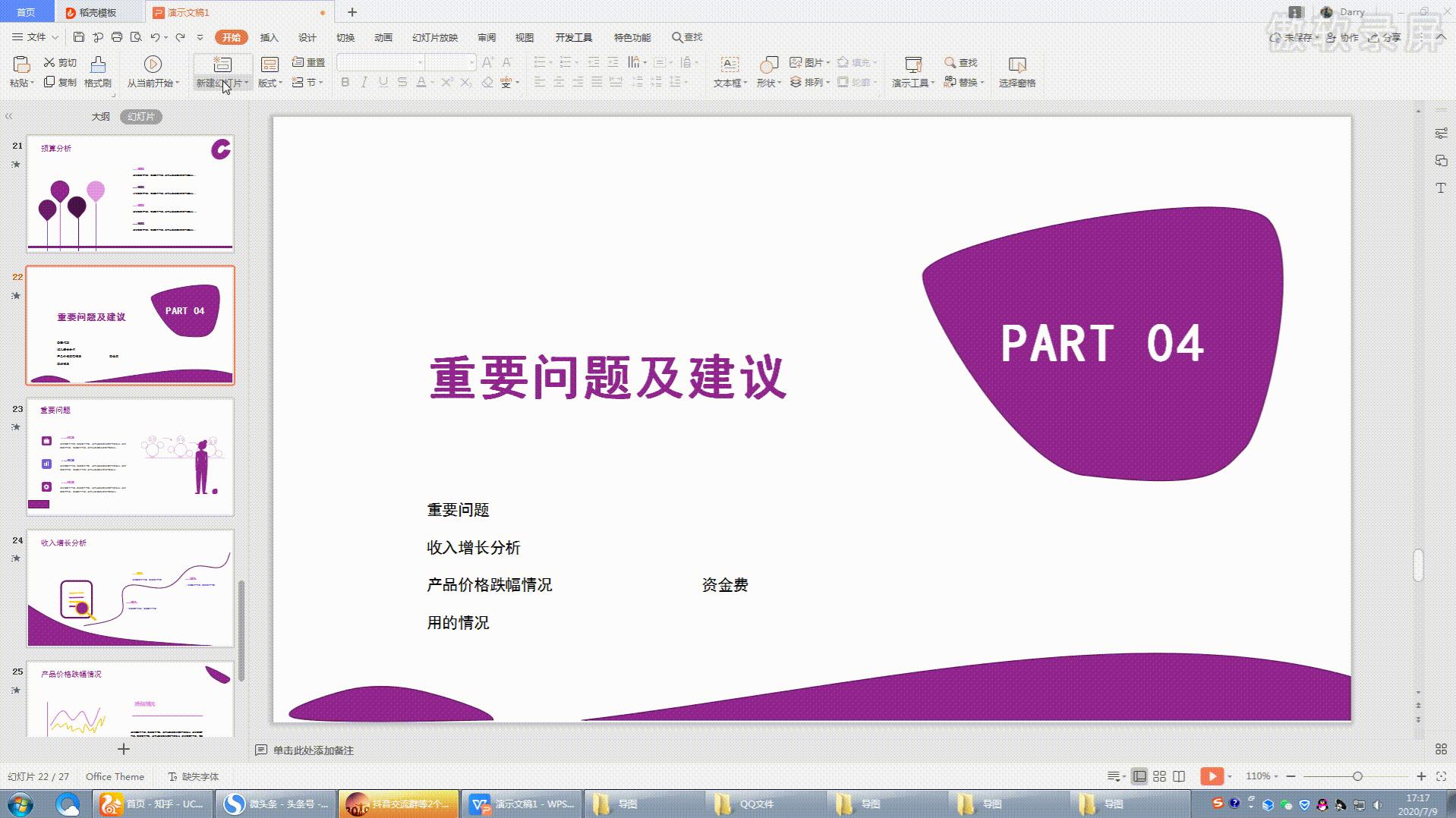Image resolution: width=1456 pixels, height=818 pixels.
Task: Click the Reset (重置) slide button
Action: point(308,62)
